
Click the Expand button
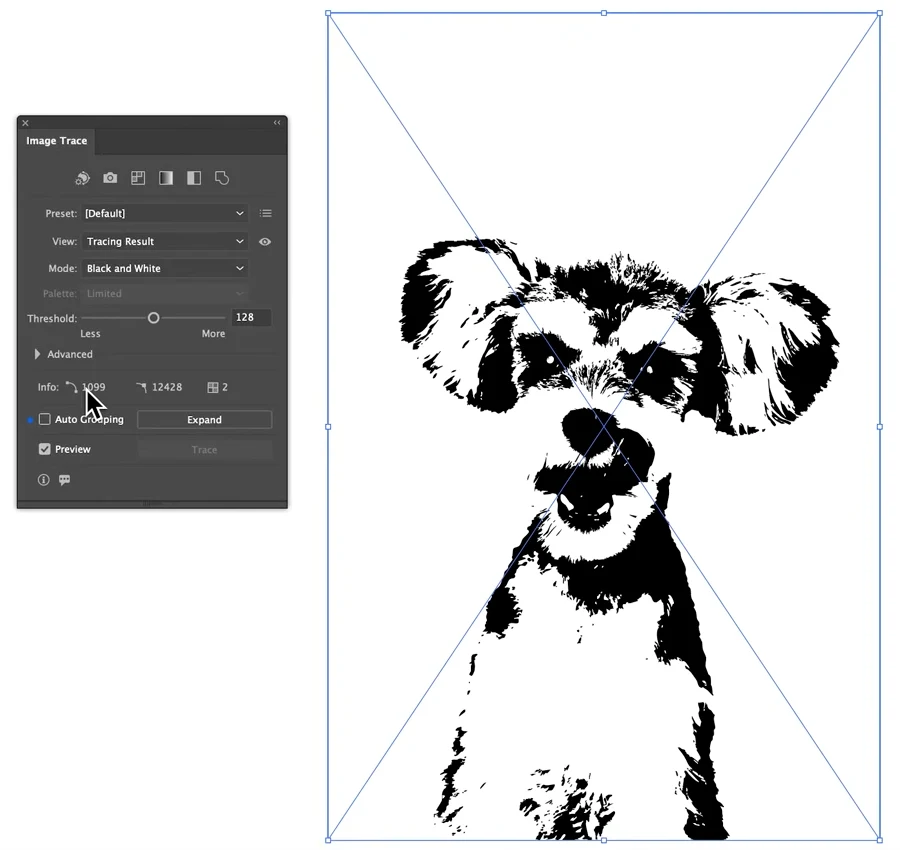[x=204, y=420]
